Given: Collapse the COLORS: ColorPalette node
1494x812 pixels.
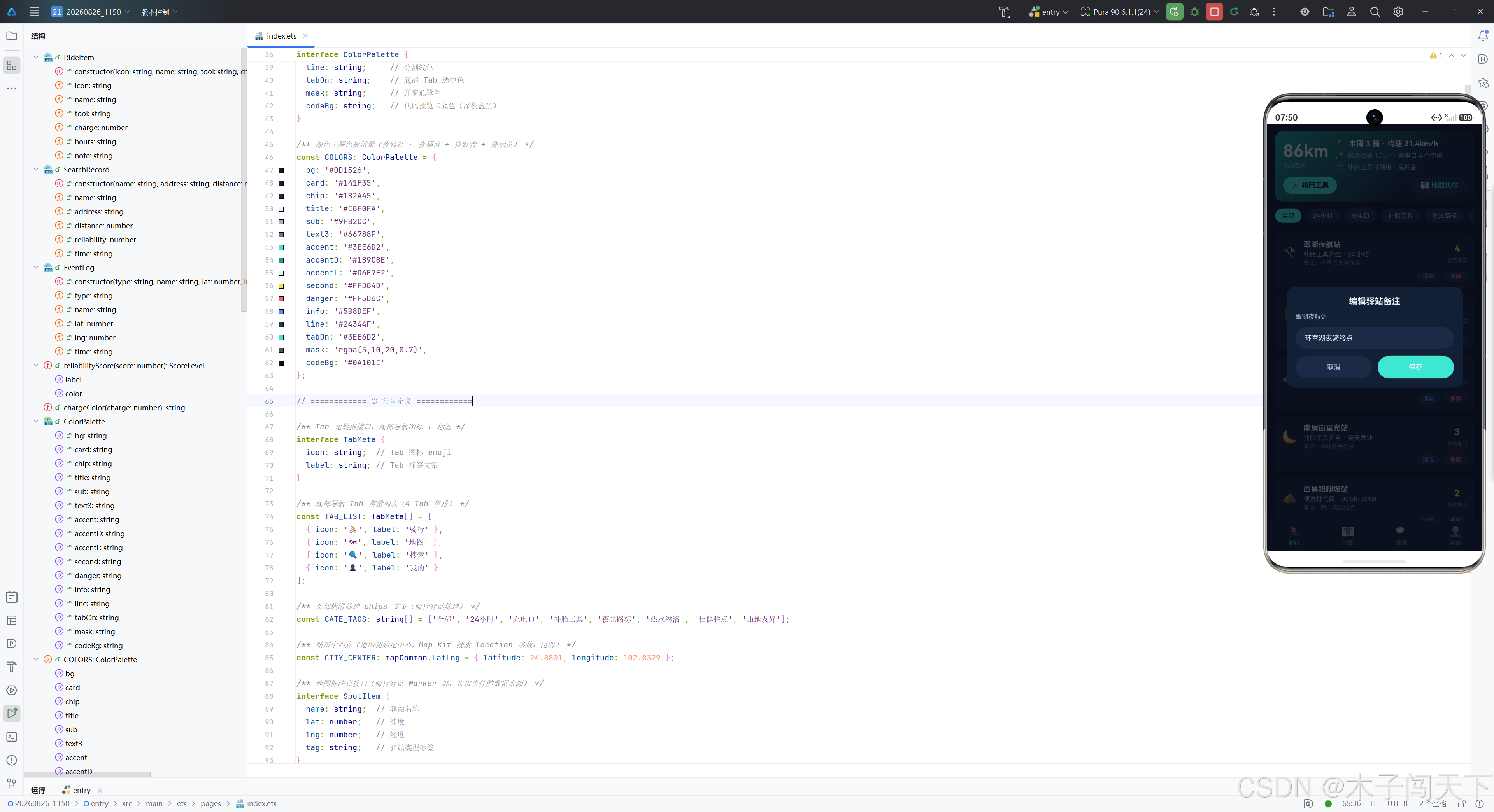Looking at the screenshot, I should point(36,660).
